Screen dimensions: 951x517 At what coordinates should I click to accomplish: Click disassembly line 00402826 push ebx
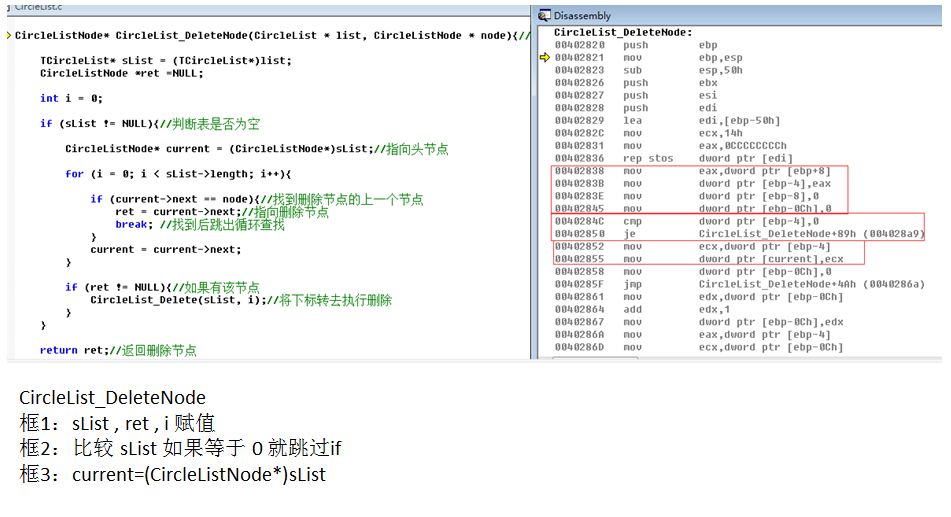[x=636, y=83]
